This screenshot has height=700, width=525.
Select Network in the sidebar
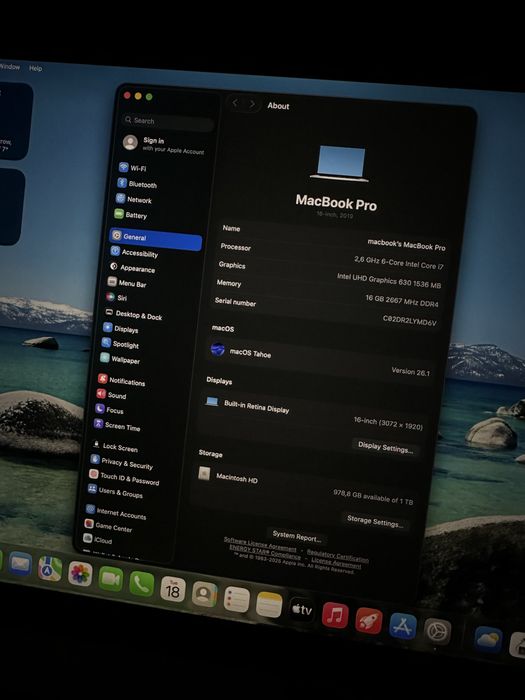[x=134, y=200]
